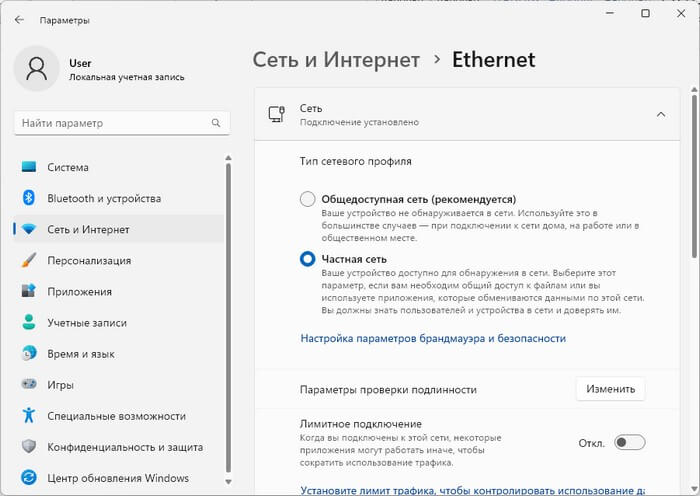
Task: Click the Персонализация paintbrush icon
Action: (x=29, y=260)
